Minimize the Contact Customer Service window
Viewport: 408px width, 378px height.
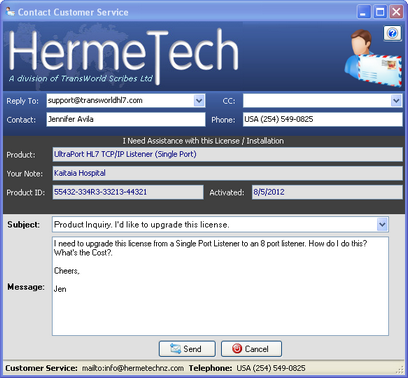click(364, 12)
